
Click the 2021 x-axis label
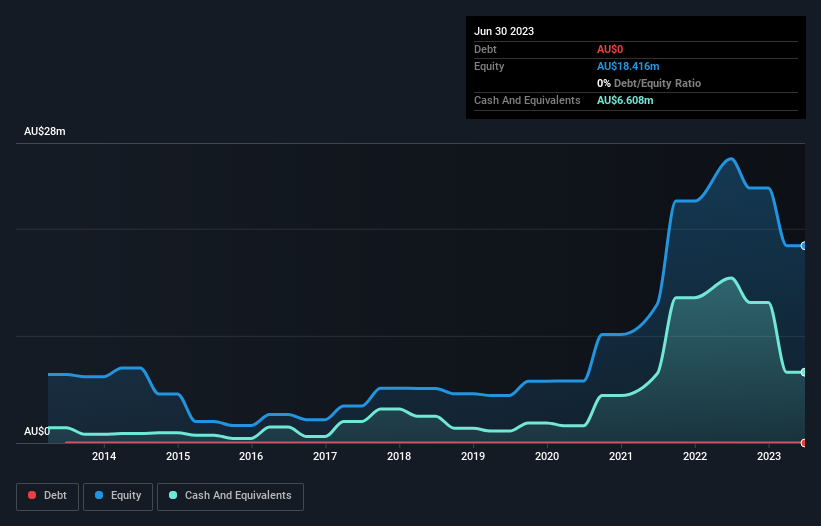tap(621, 456)
